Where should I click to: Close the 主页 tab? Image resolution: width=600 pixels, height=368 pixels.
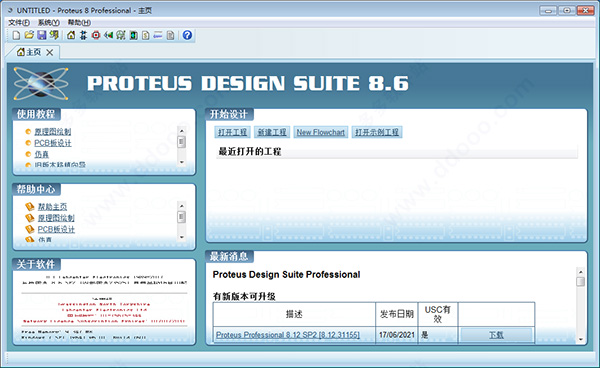(50, 52)
